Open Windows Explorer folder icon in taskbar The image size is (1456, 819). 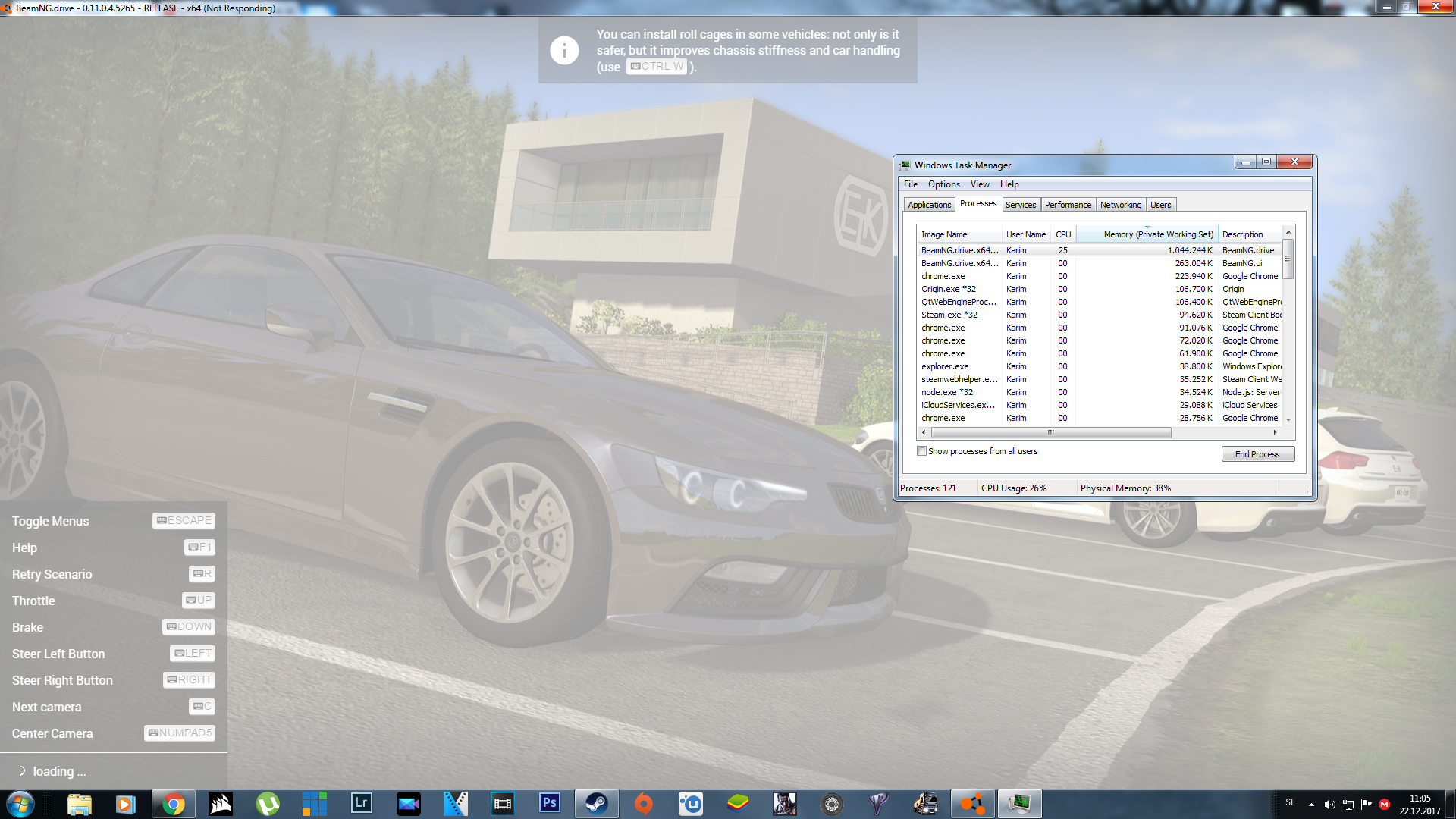[79, 804]
